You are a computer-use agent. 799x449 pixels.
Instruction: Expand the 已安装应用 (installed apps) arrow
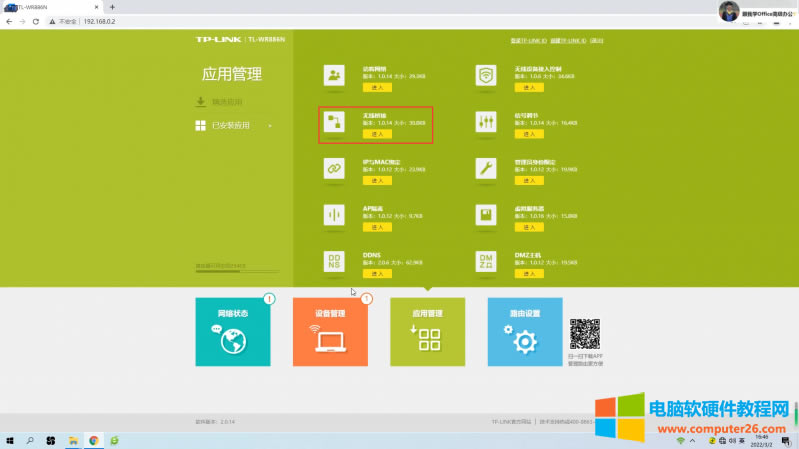pyautogui.click(x=270, y=126)
